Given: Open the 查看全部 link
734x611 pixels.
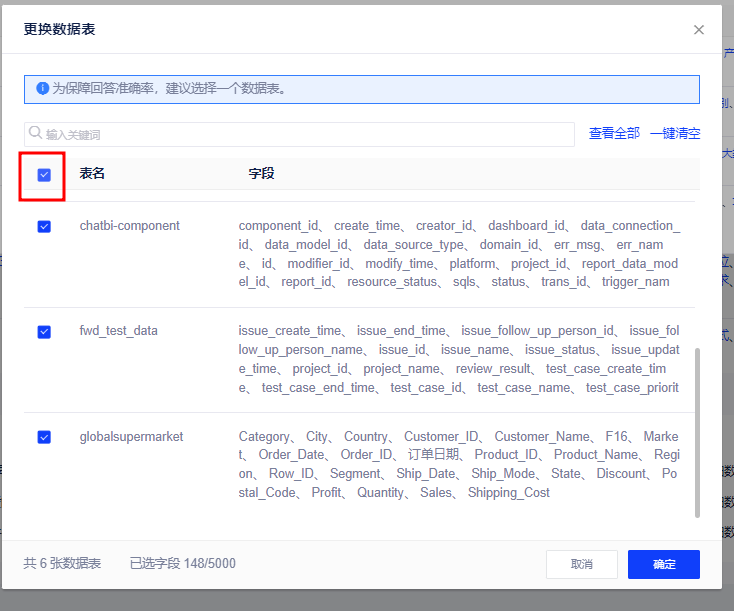Looking at the screenshot, I should [614, 133].
